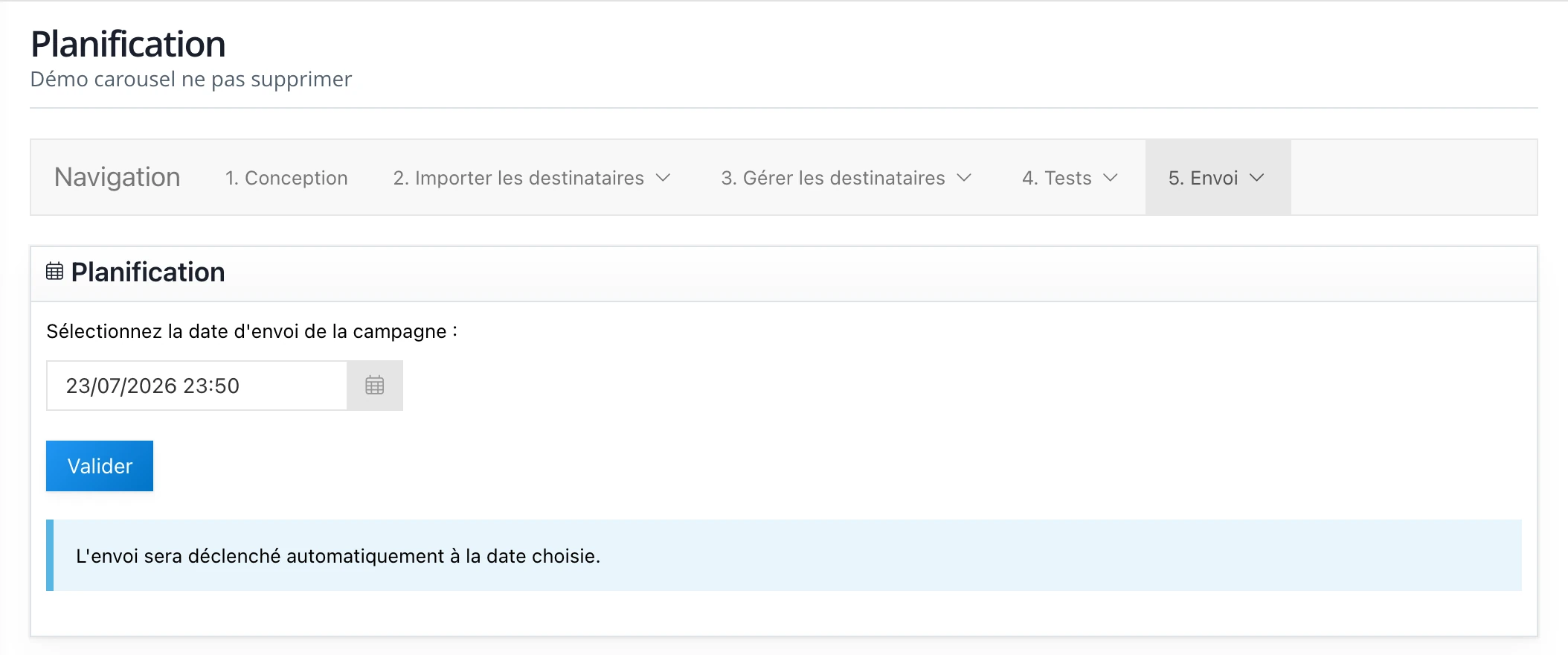The width and height of the screenshot is (1568, 655).
Task: Click the 'Sélectionnez la date d'envoi' label
Action: (252, 331)
